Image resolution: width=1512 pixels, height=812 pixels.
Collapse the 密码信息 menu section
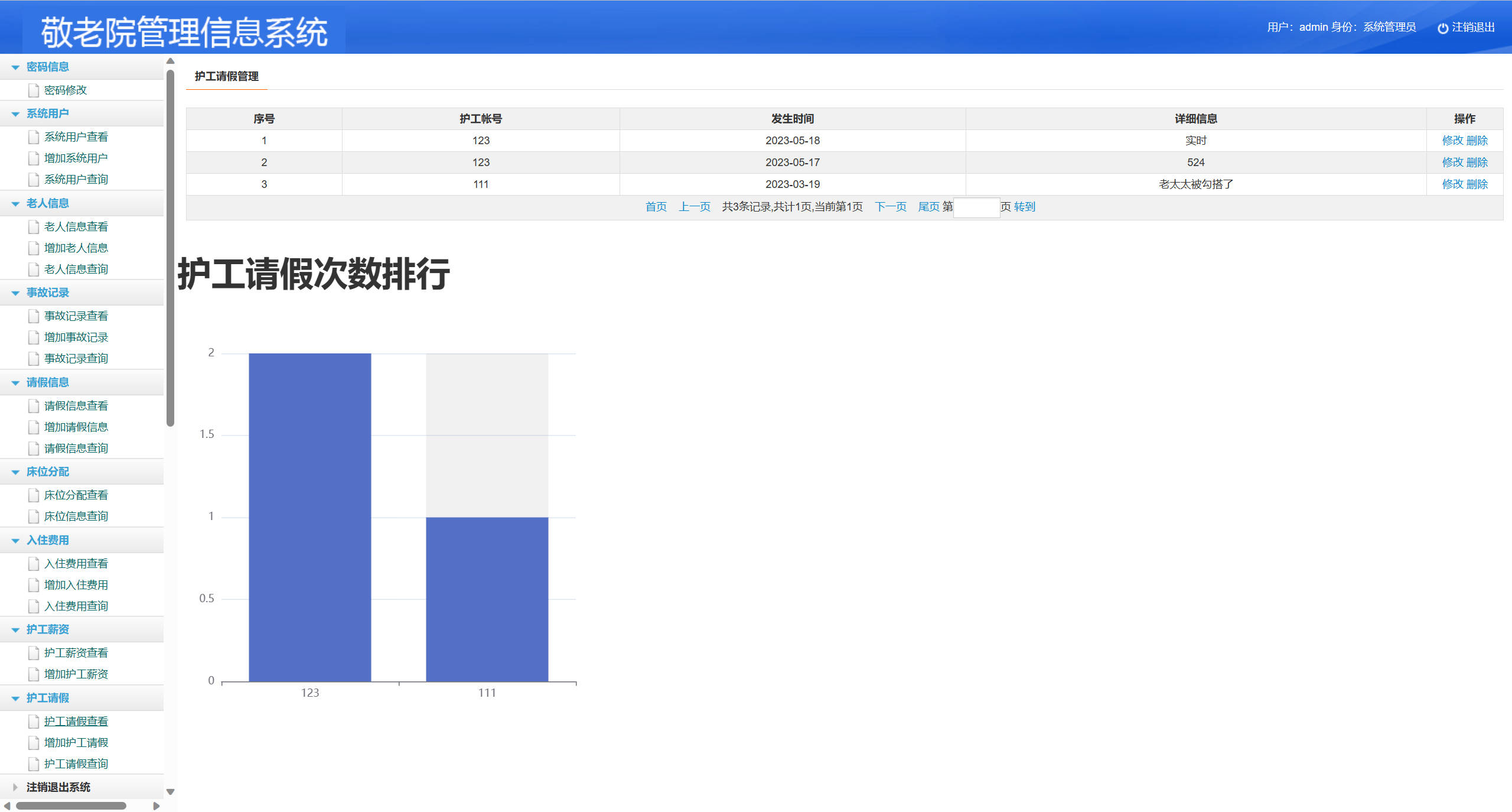(15, 67)
